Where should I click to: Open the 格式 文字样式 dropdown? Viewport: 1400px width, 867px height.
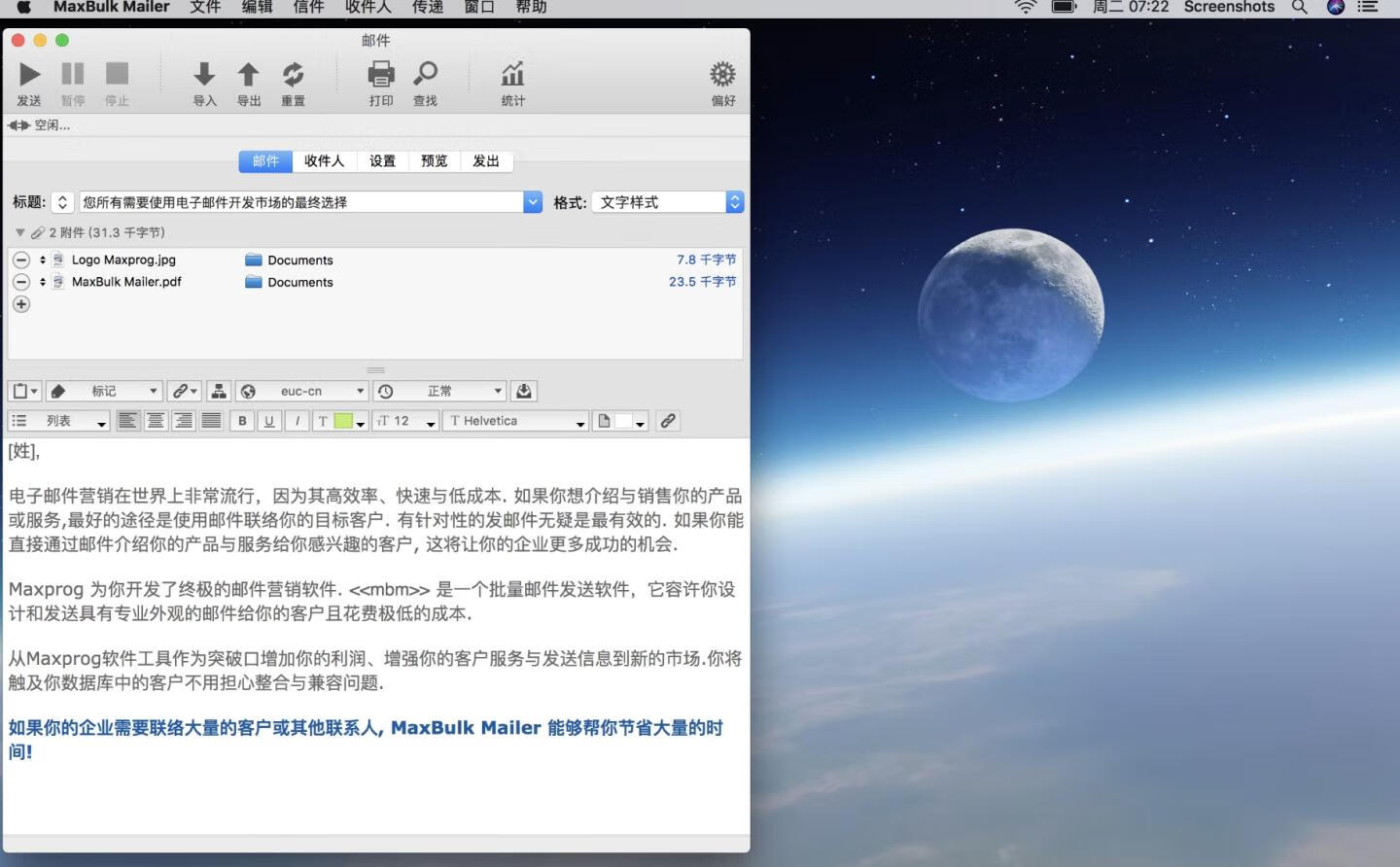(668, 202)
